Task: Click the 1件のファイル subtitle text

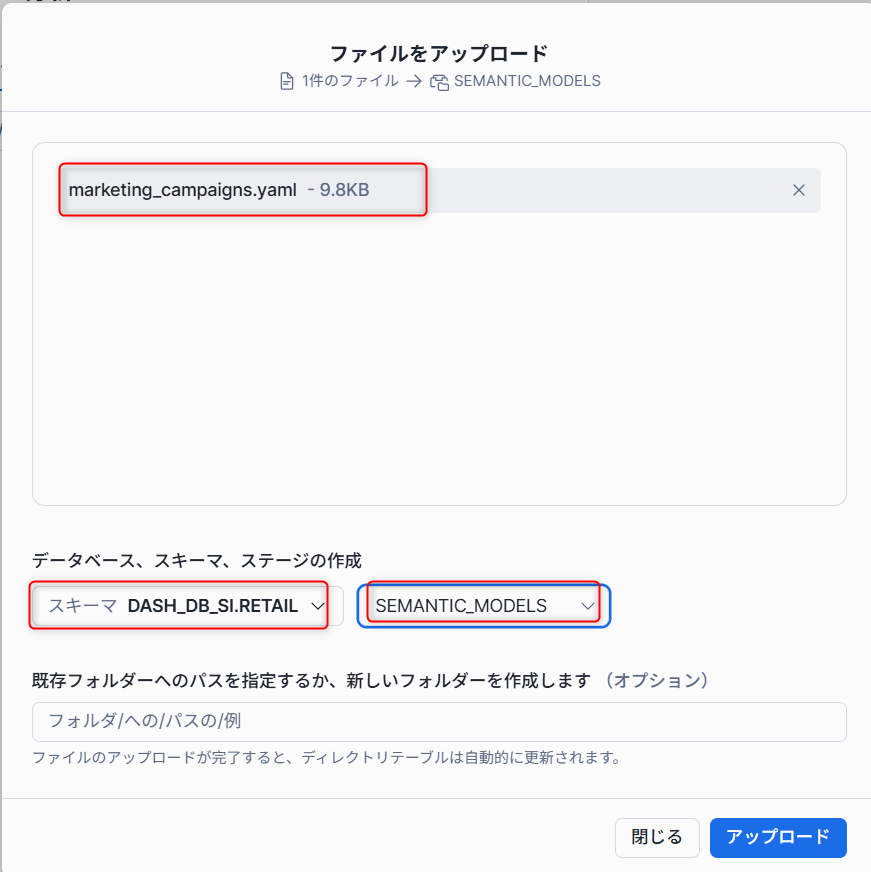Action: click(350, 81)
